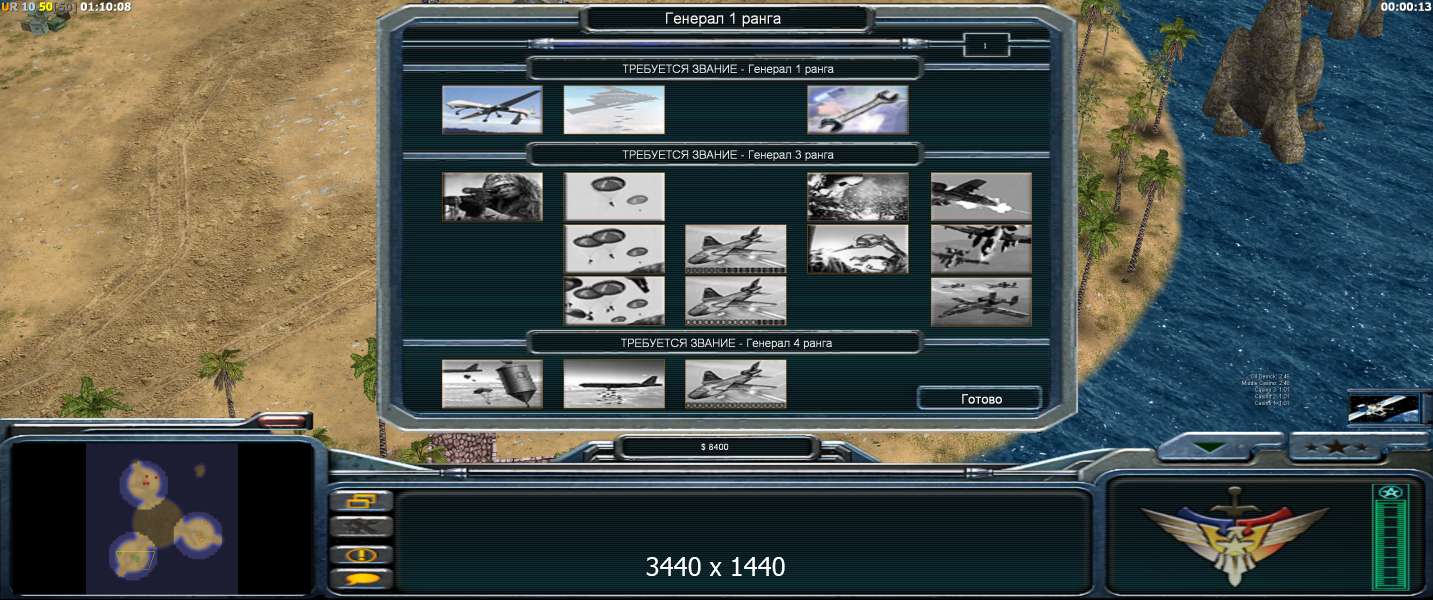Choose the gunship icon under rank 4
Viewport: 1433px width, 600px height.
pos(736,384)
